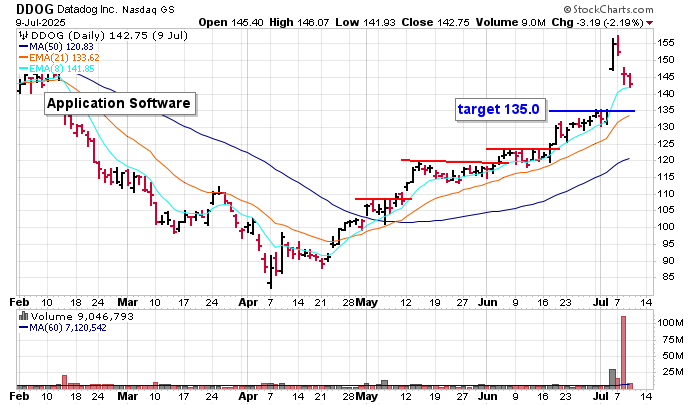Select the EMA(21) 133.62 legend entry
Screen dimensions: 700x405
click(59, 58)
